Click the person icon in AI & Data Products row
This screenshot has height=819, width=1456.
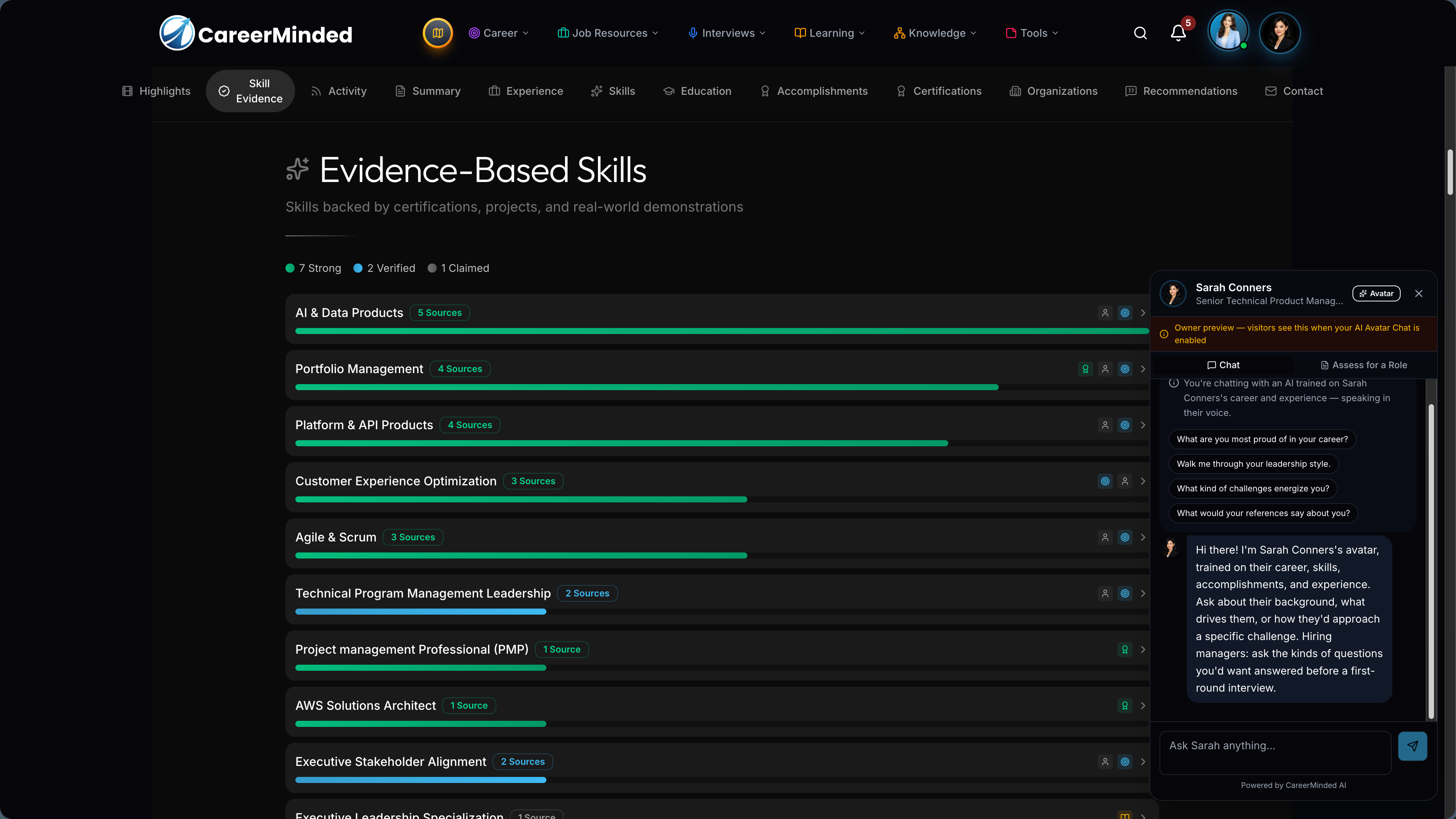[1105, 312]
